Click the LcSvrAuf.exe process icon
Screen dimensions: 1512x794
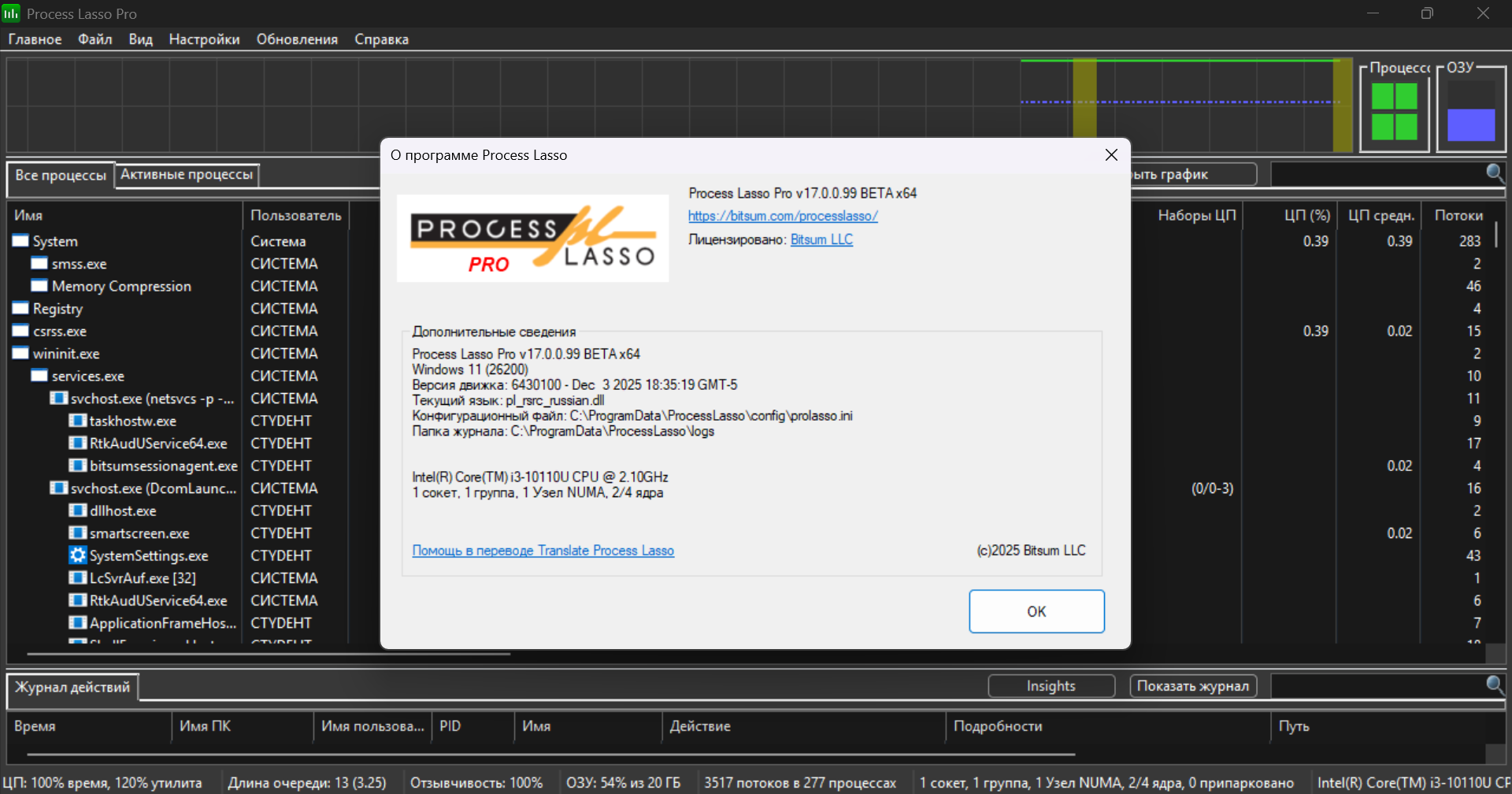tap(77, 577)
